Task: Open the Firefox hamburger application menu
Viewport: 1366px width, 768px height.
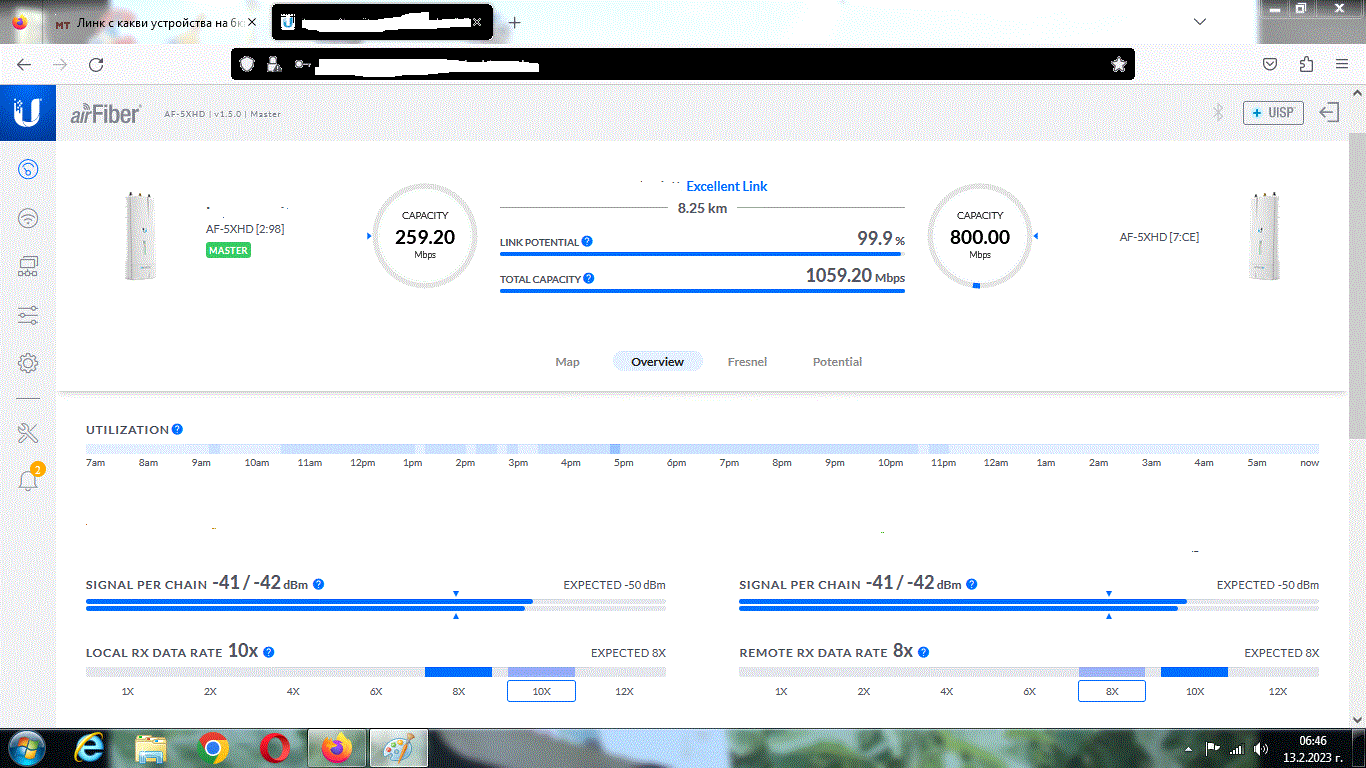Action: pos(1342,64)
